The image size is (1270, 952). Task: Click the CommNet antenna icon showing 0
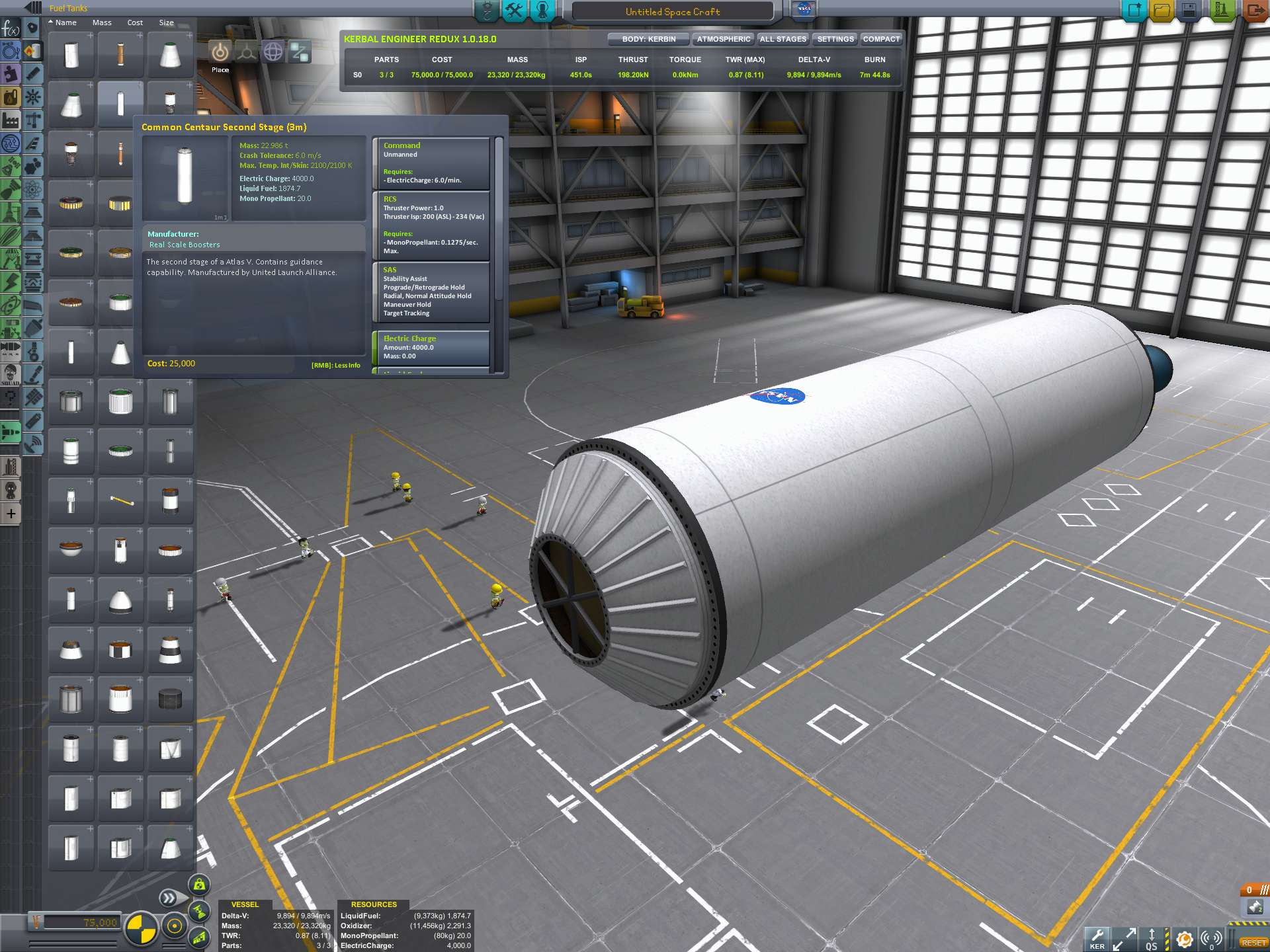point(1210,937)
